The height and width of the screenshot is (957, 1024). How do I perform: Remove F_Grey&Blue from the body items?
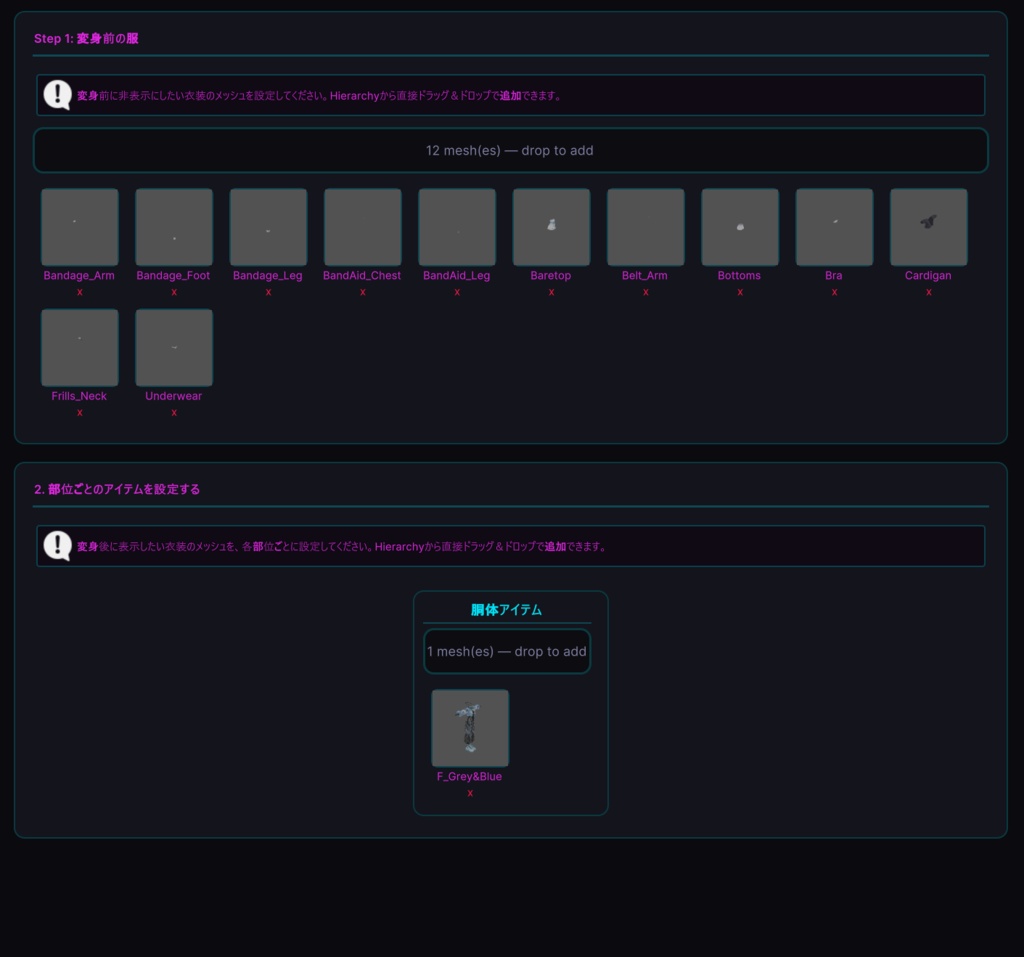pyautogui.click(x=470, y=793)
